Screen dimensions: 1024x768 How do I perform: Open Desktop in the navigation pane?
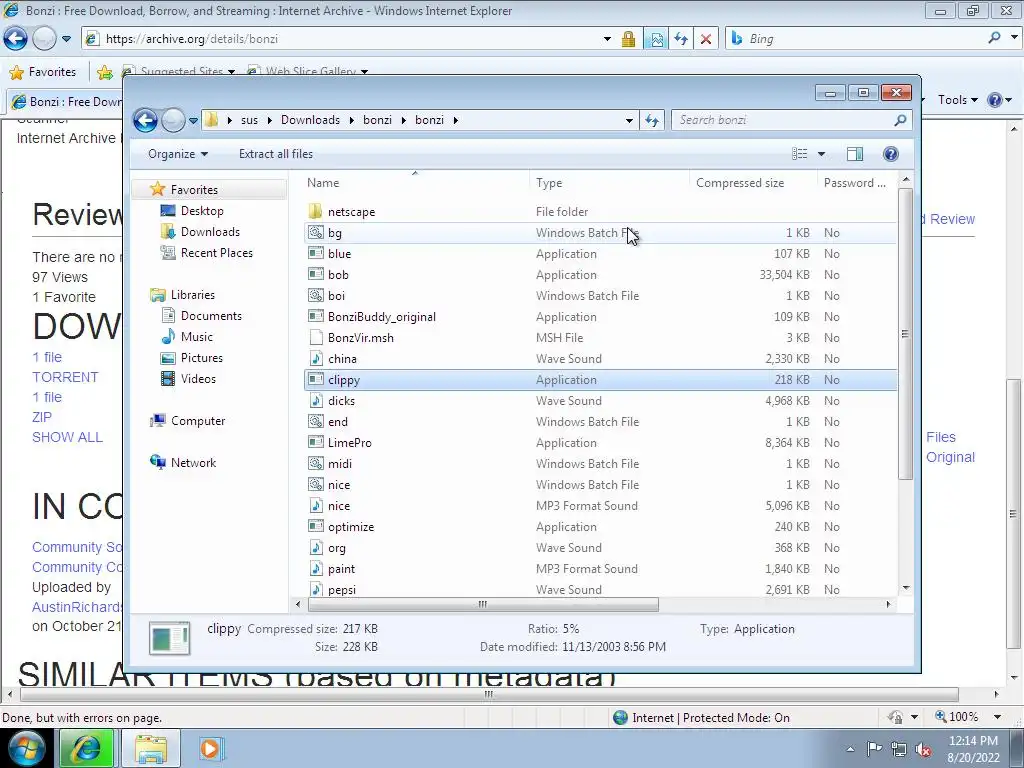202,211
